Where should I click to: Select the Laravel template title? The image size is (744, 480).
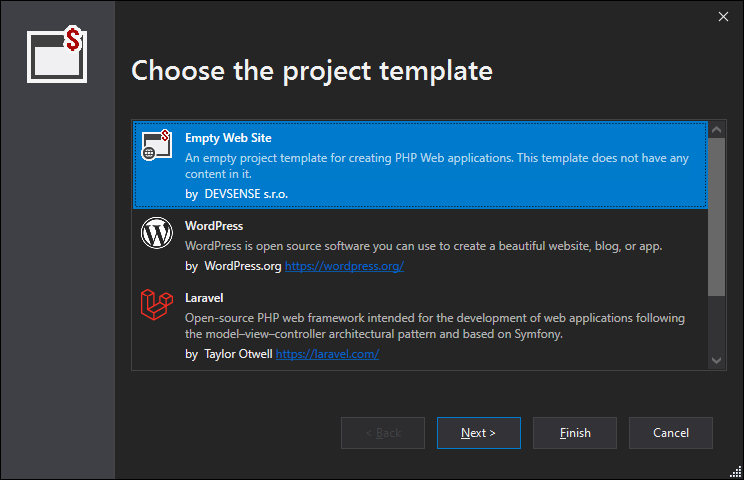204,298
